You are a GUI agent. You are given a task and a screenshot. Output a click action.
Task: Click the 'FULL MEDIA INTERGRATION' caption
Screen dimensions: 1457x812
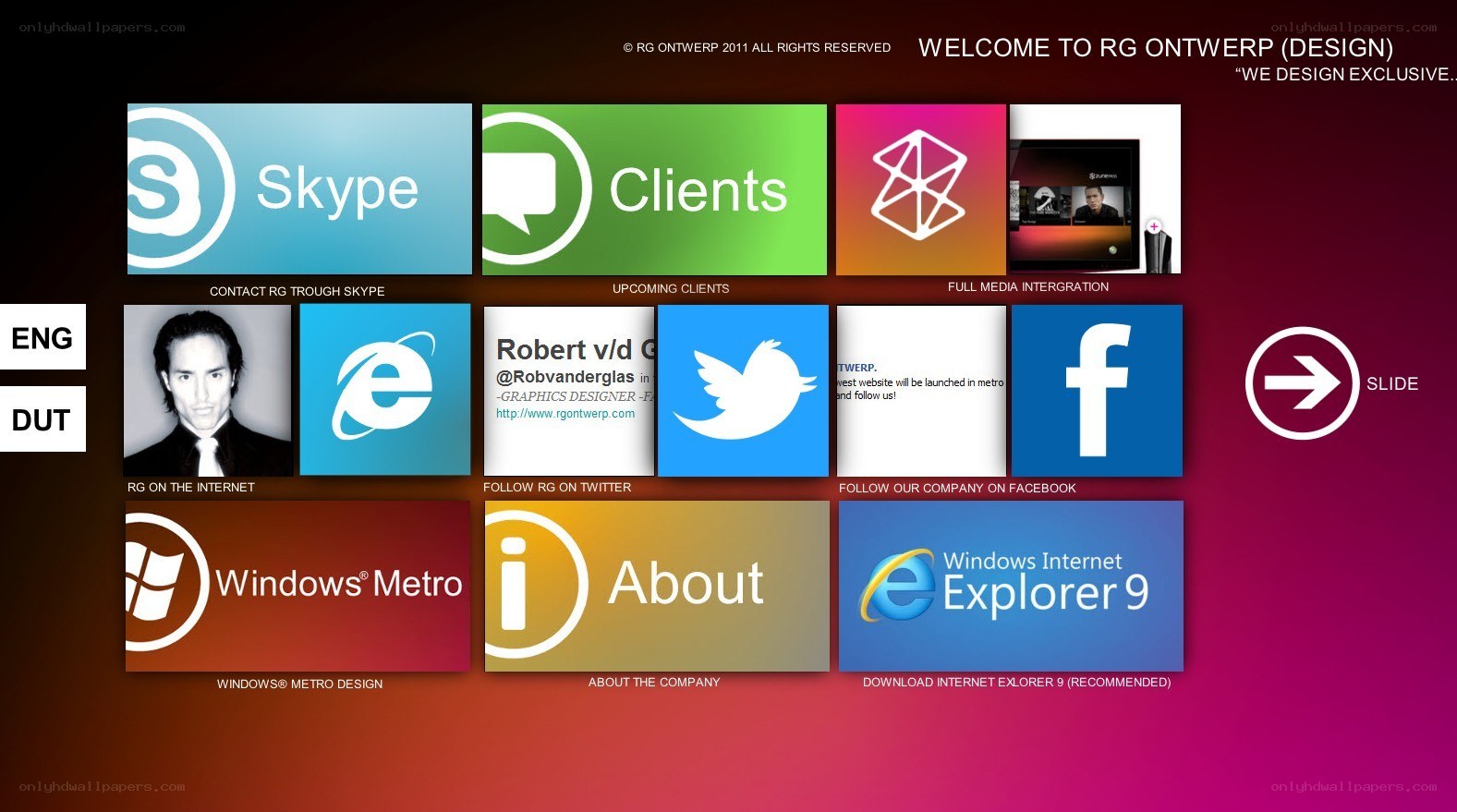(1028, 287)
